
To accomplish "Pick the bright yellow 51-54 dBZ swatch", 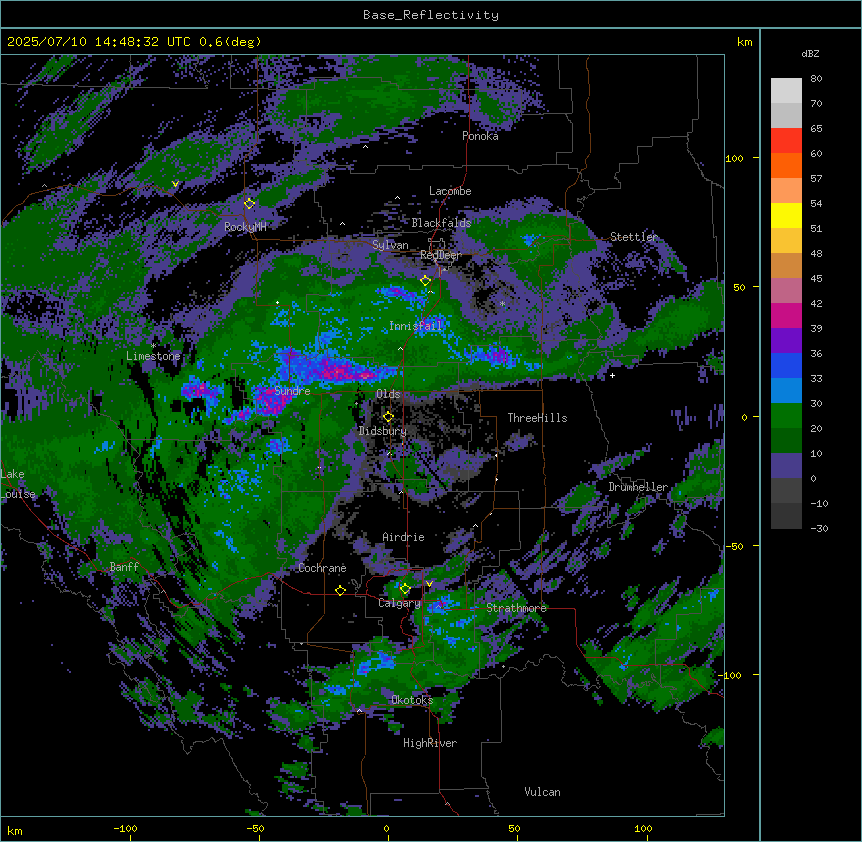I will tap(786, 215).
